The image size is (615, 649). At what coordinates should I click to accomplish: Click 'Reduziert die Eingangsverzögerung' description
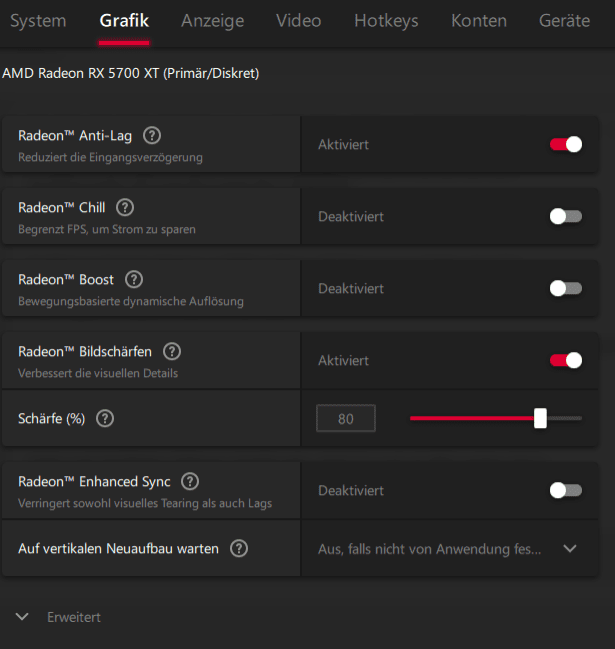111,158
